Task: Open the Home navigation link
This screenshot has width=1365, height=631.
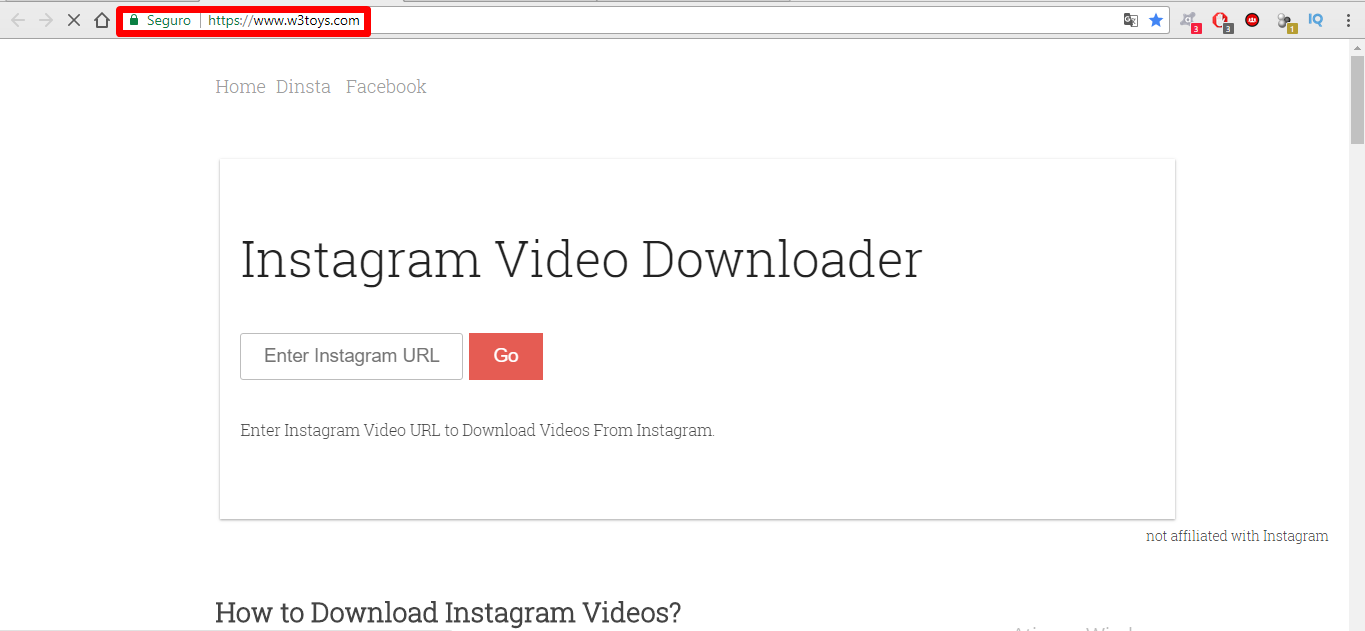Action: click(240, 87)
